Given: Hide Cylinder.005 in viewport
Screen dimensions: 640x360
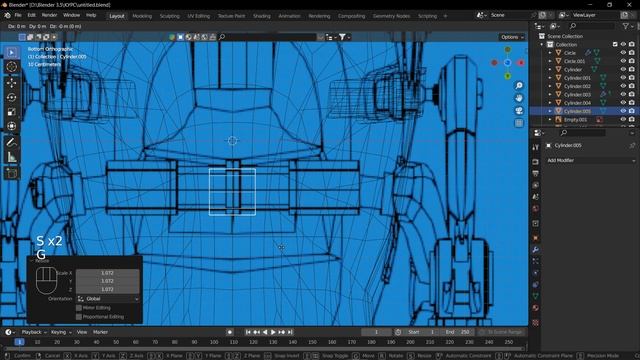Looking at the screenshot, I should (x=623, y=111).
